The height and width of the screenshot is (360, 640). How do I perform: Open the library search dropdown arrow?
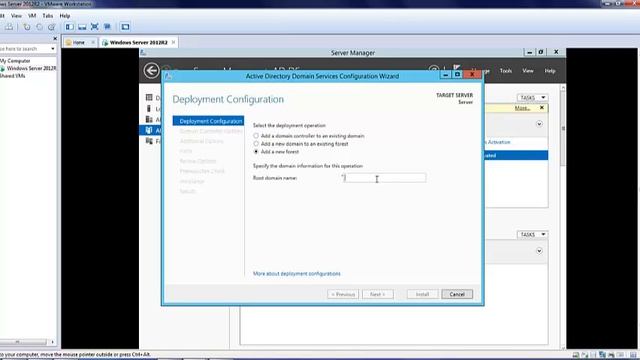tap(53, 49)
